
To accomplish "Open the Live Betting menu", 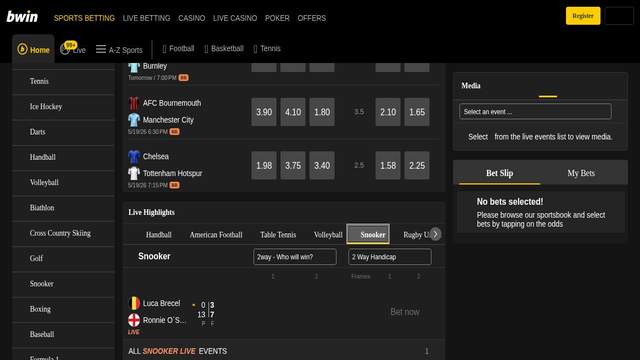I will pos(146,18).
